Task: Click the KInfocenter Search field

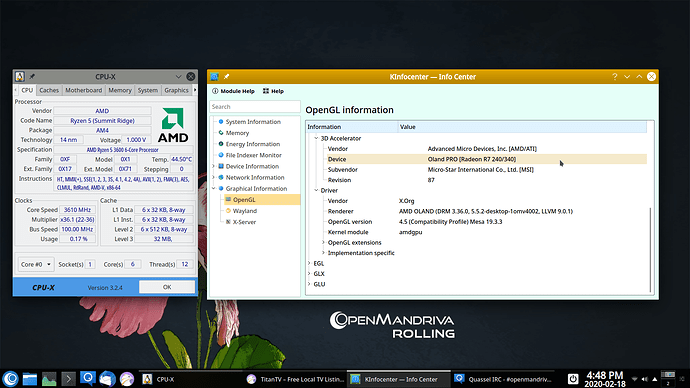Action: (x=255, y=106)
